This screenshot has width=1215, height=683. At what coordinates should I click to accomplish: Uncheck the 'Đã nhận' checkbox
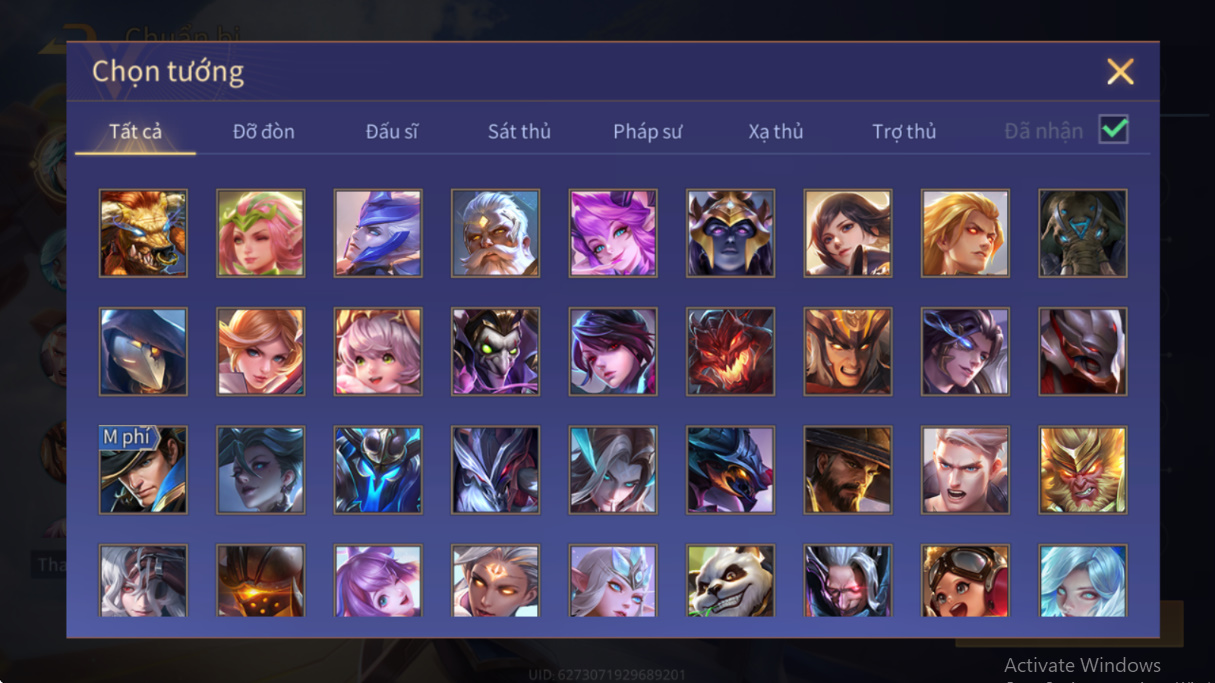1113,130
